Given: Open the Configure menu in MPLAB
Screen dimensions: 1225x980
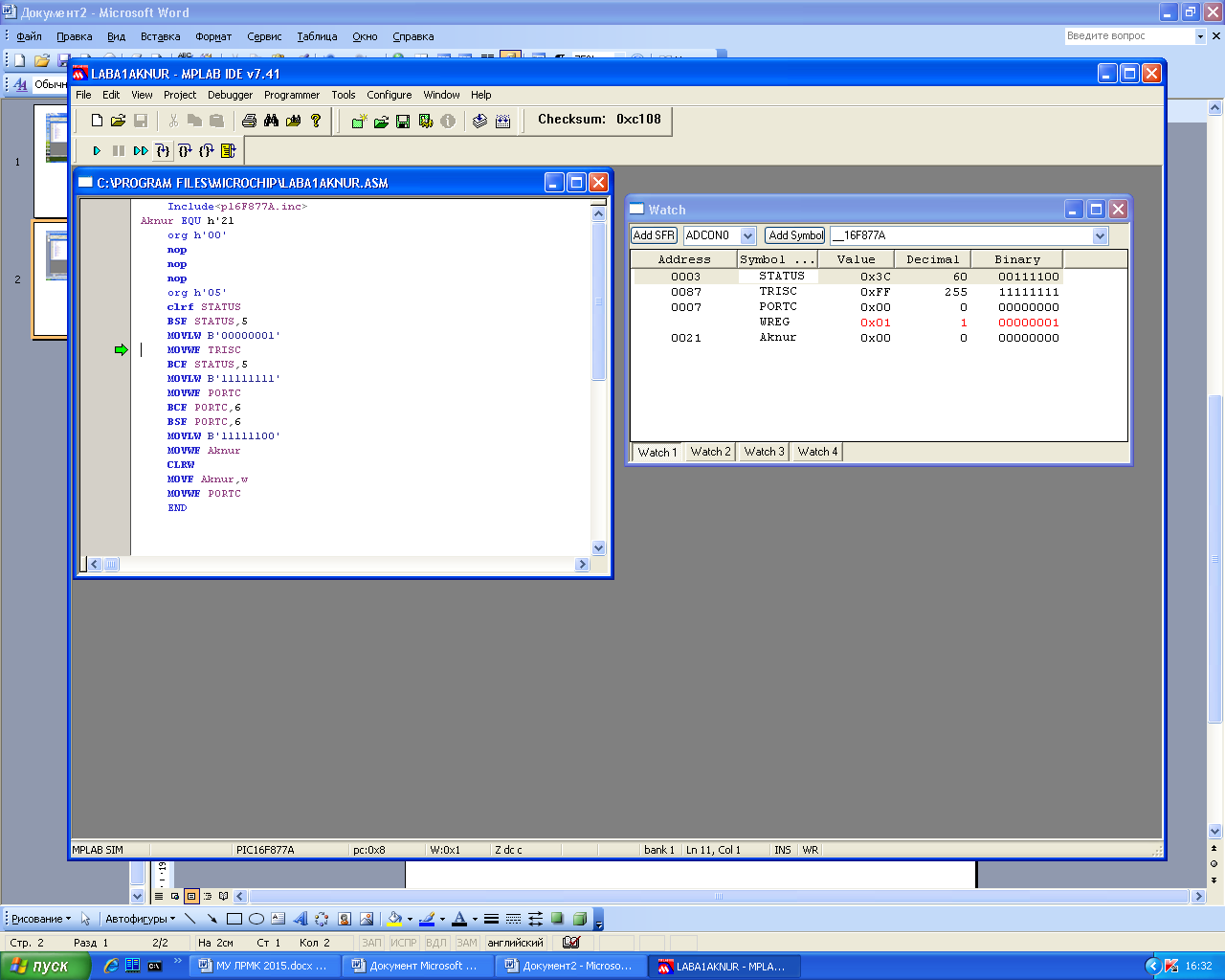Looking at the screenshot, I should point(390,95).
